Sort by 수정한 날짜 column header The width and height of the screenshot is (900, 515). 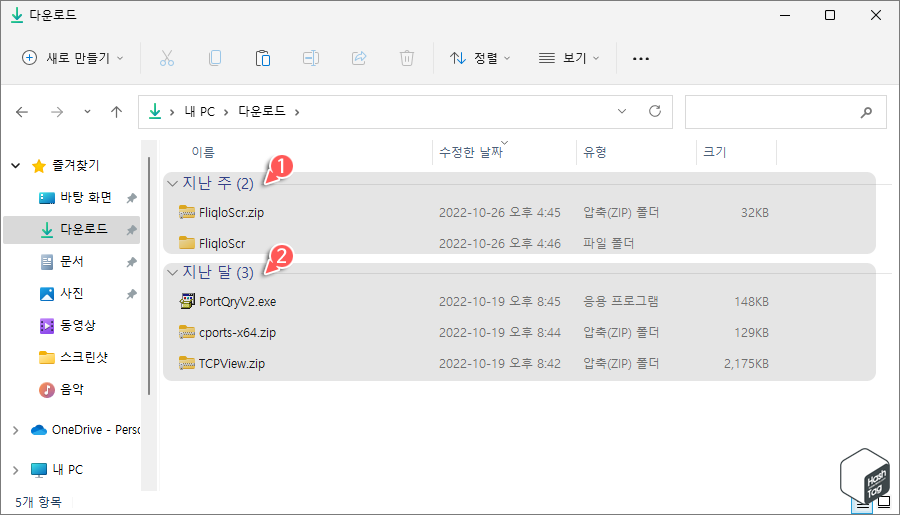[x=471, y=152]
